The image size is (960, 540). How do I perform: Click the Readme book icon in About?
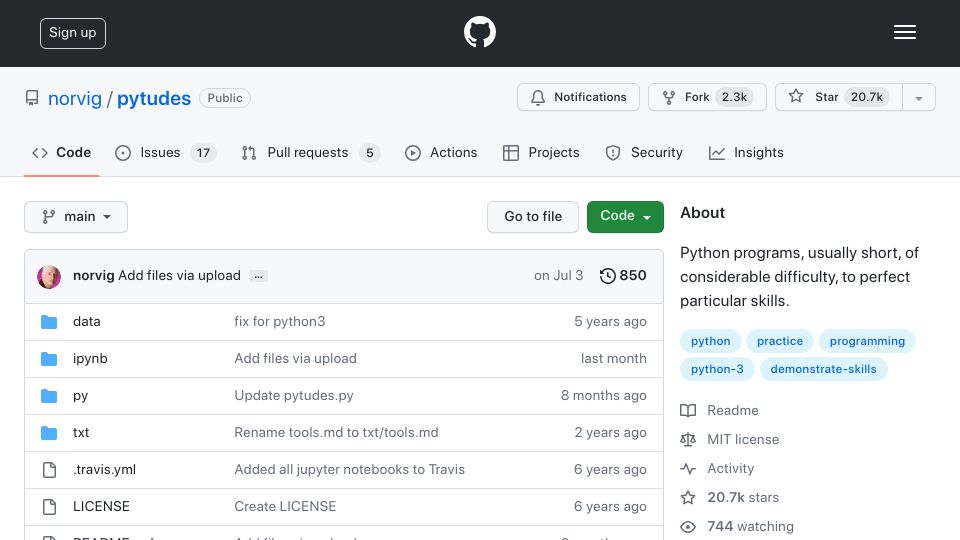(688, 410)
